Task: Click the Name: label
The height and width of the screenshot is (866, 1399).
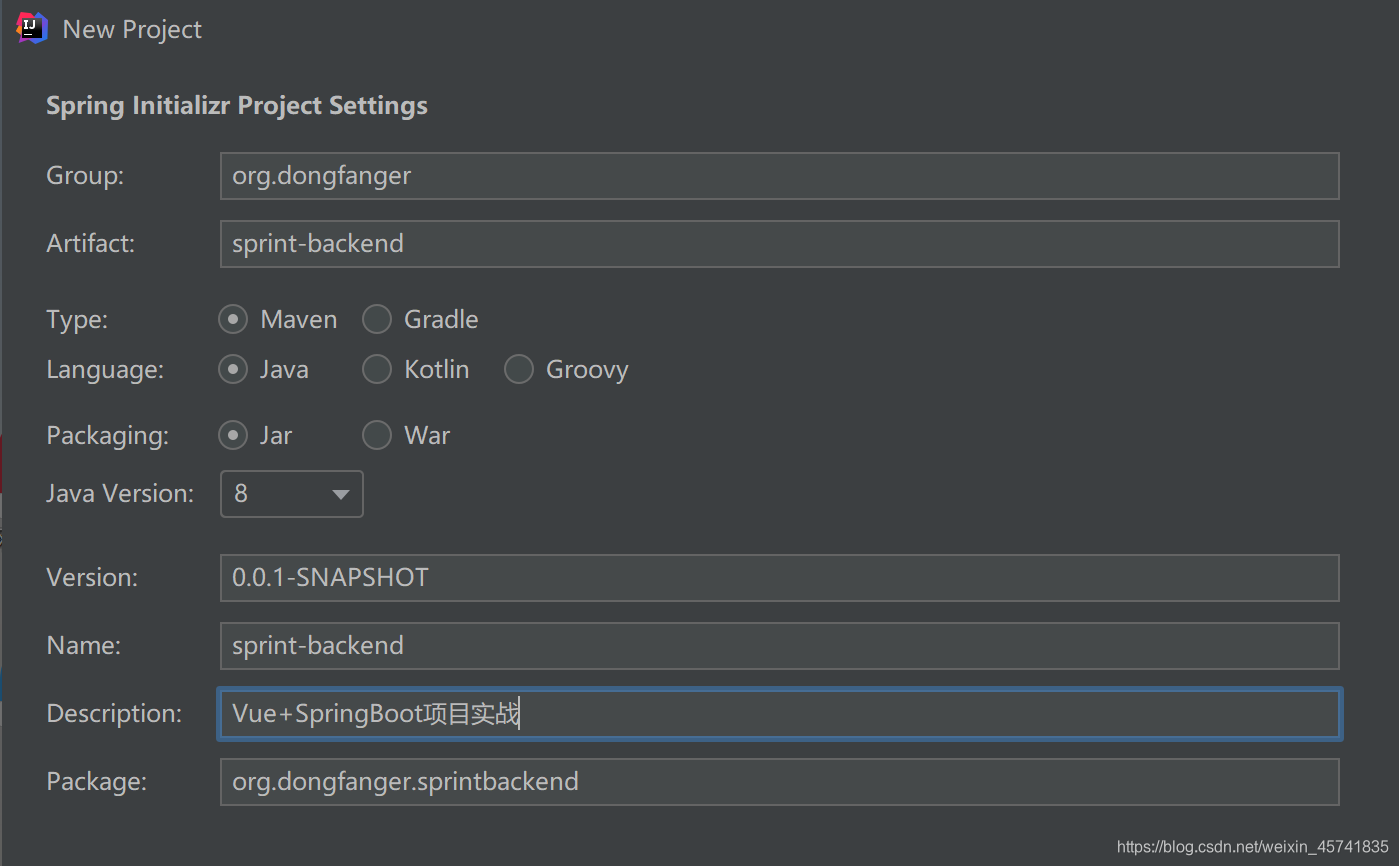Action: coord(83,646)
